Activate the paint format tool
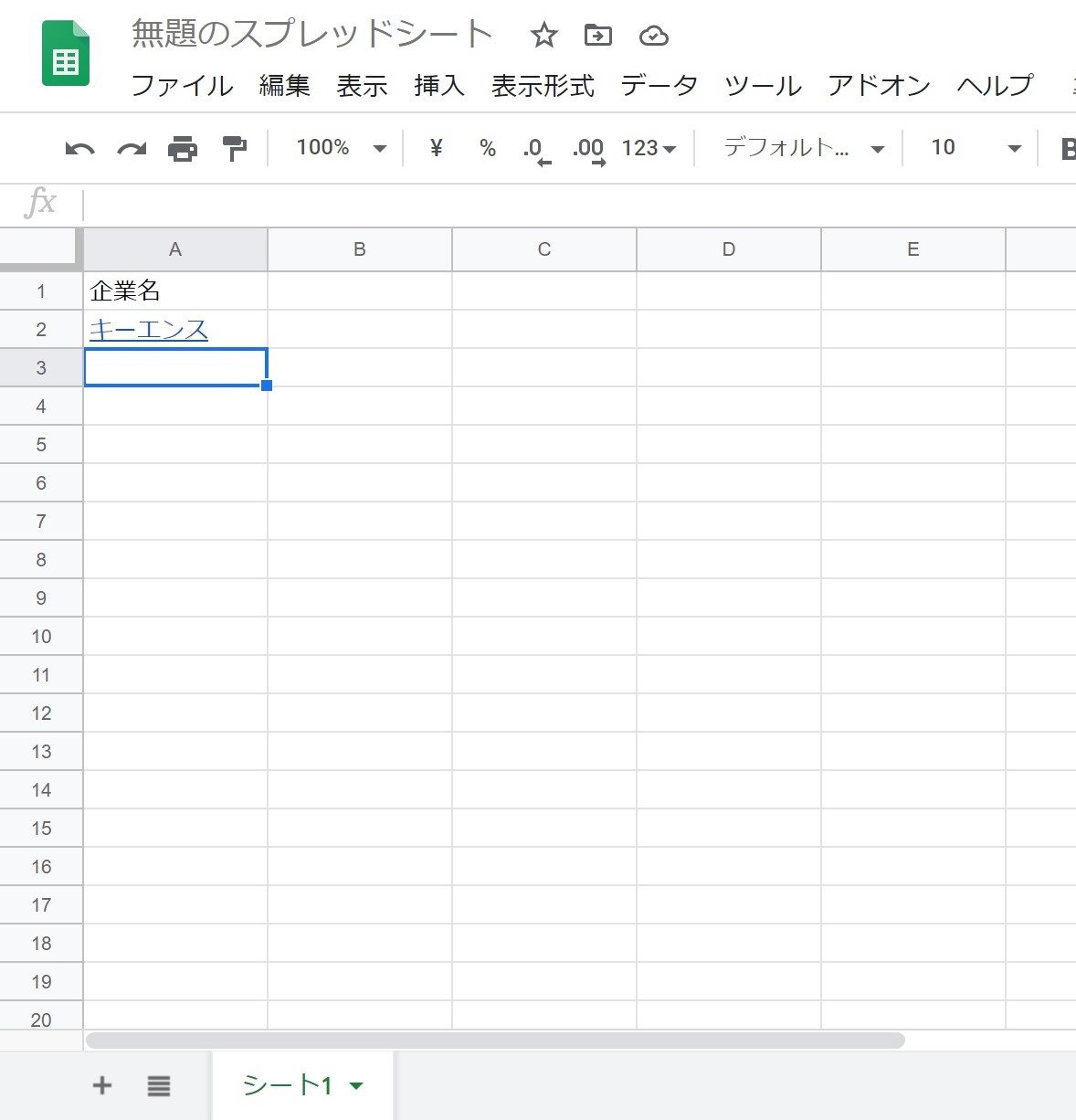 click(x=235, y=148)
